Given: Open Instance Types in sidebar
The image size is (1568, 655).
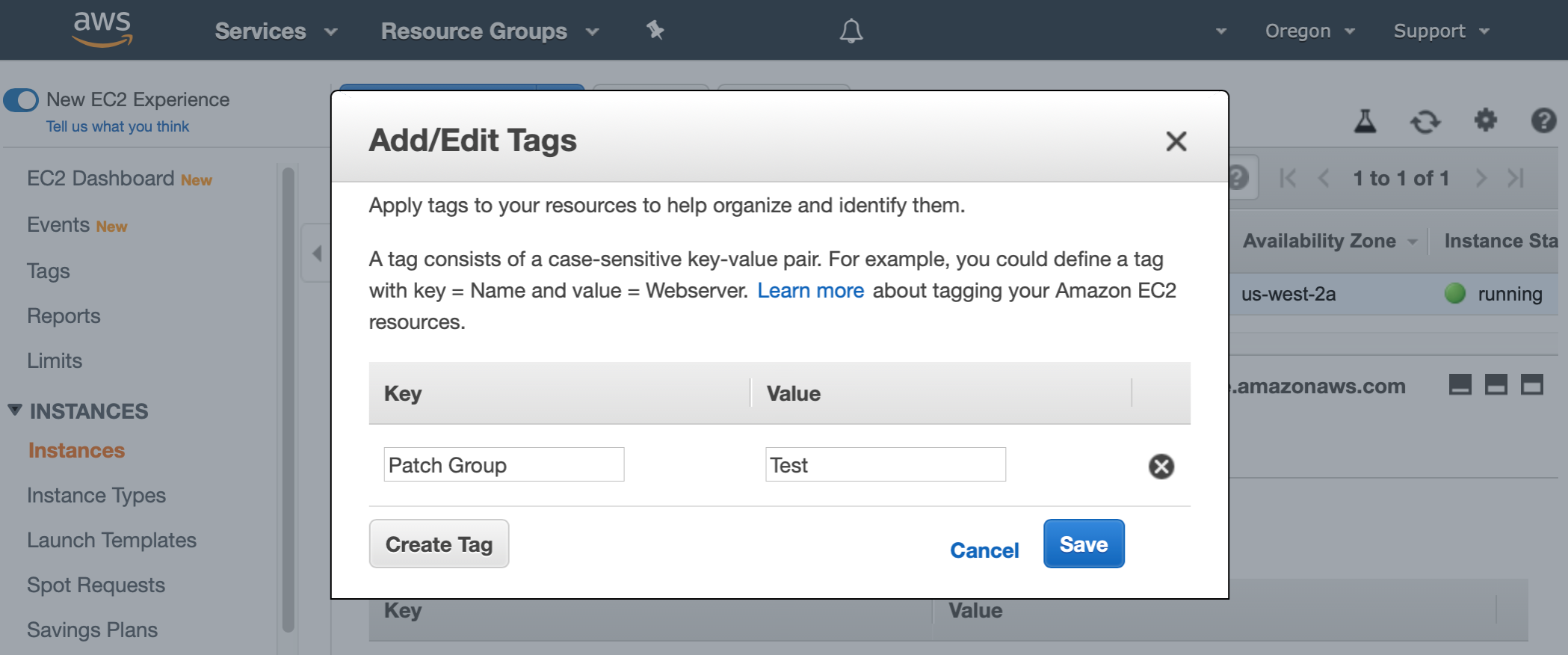Looking at the screenshot, I should 96,495.
